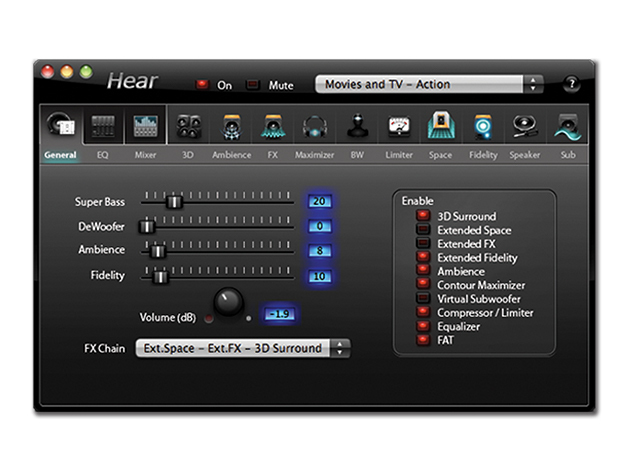Viewport: 630px width, 473px height.
Task: Click the Fidelity value field 10
Action: tap(319, 276)
